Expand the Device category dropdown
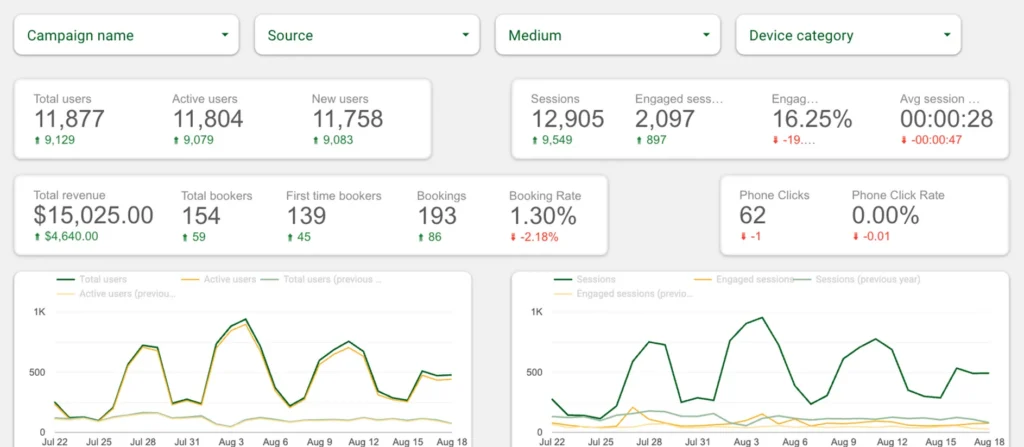Image resolution: width=1024 pixels, height=447 pixels. (848, 35)
